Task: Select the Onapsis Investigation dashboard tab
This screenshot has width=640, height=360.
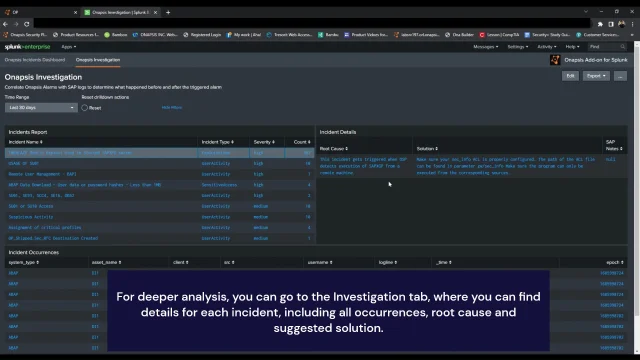Action: tap(98, 60)
